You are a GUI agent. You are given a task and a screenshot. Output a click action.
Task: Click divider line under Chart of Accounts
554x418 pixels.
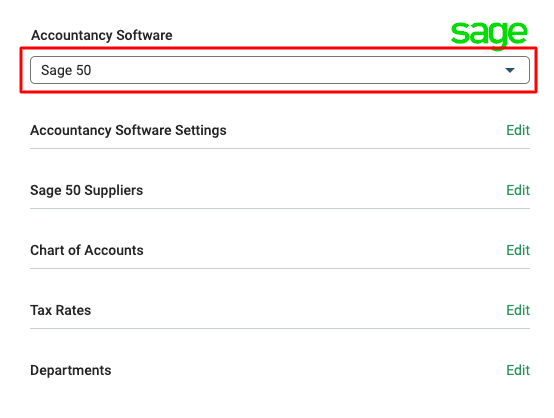280,269
